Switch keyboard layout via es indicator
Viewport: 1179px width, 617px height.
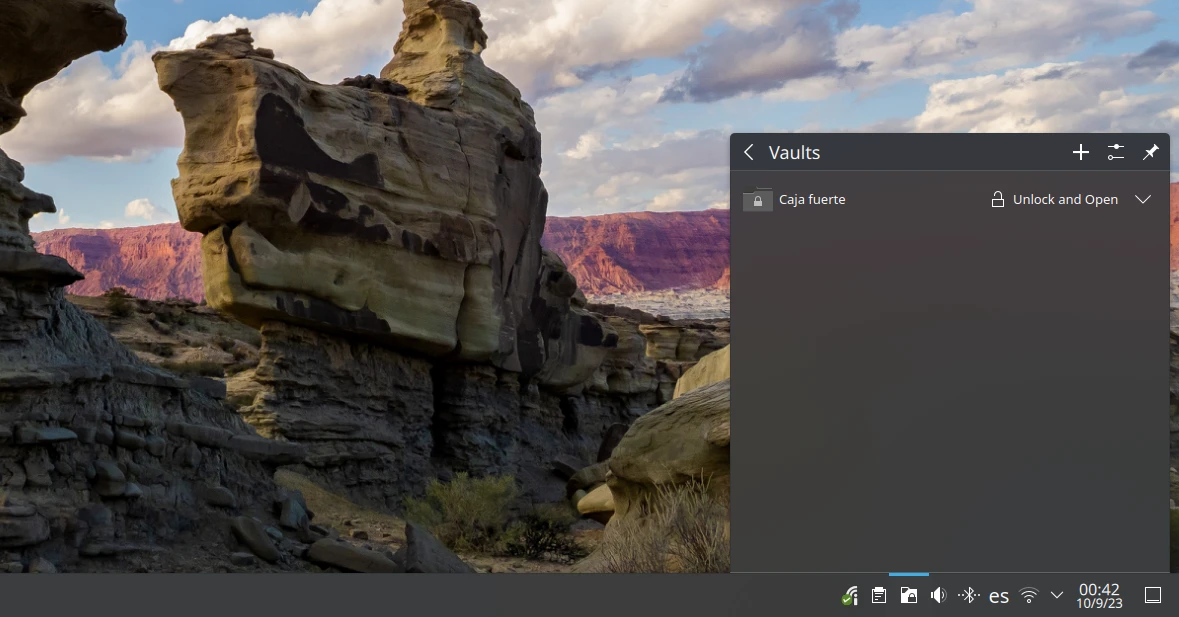(x=998, y=596)
